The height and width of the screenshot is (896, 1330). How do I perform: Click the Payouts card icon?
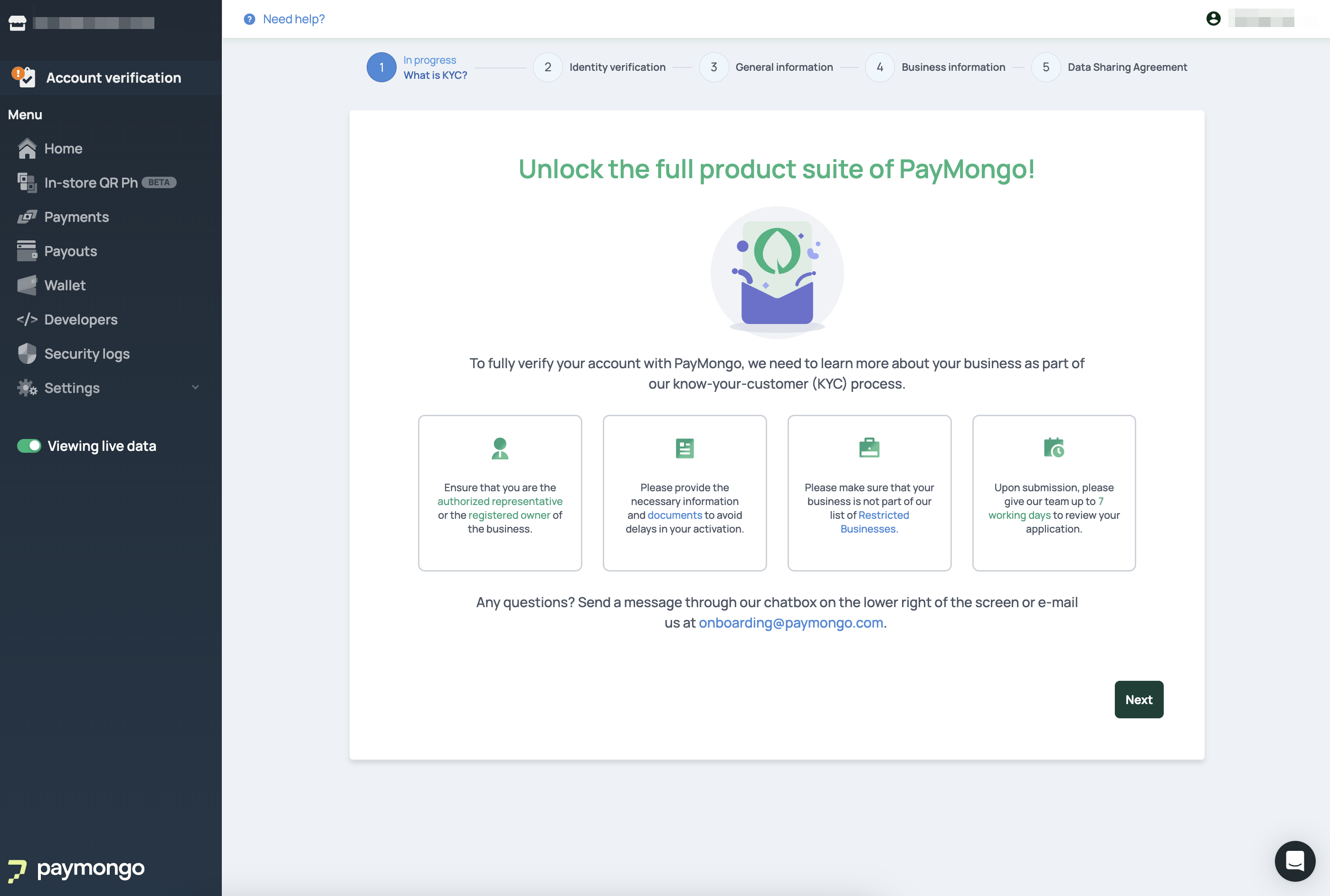click(27, 251)
